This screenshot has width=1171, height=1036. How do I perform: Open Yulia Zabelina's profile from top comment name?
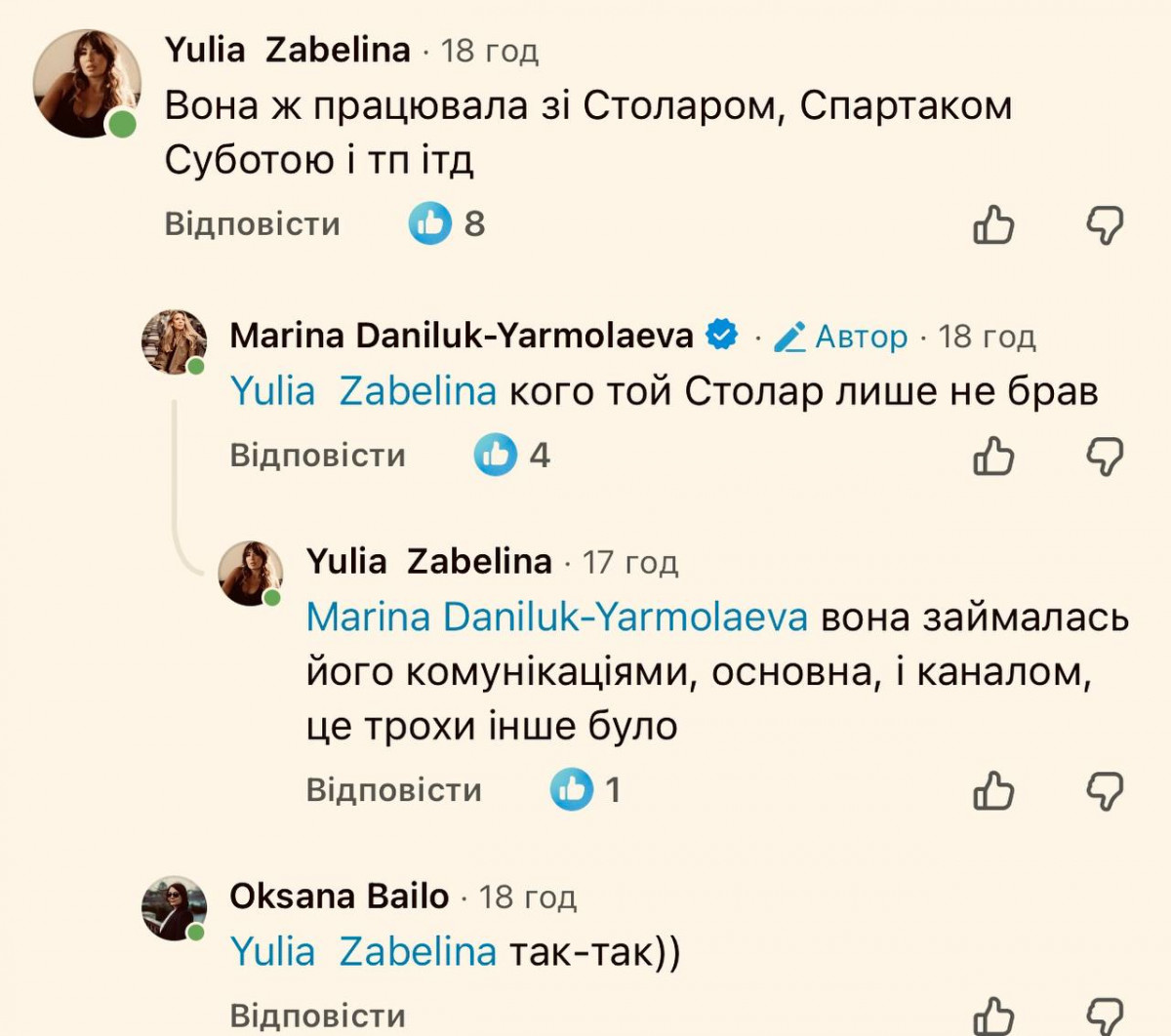(x=287, y=50)
